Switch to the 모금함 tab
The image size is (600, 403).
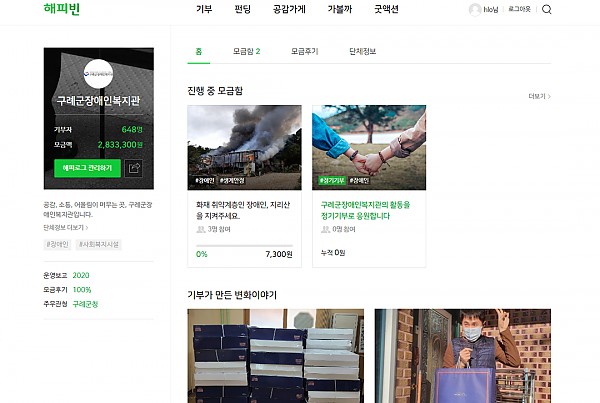click(x=246, y=51)
